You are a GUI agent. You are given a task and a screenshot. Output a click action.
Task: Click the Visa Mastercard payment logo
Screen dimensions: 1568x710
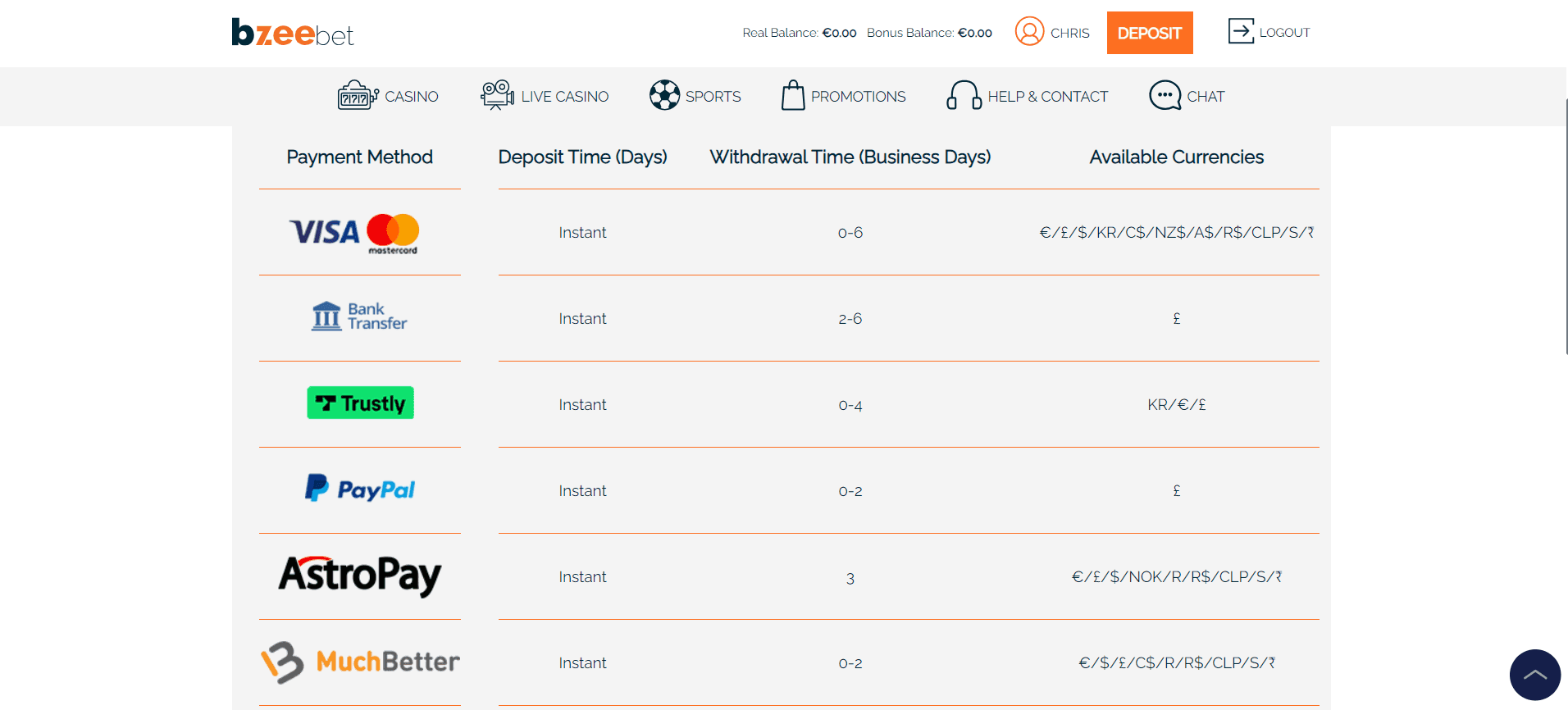354,233
